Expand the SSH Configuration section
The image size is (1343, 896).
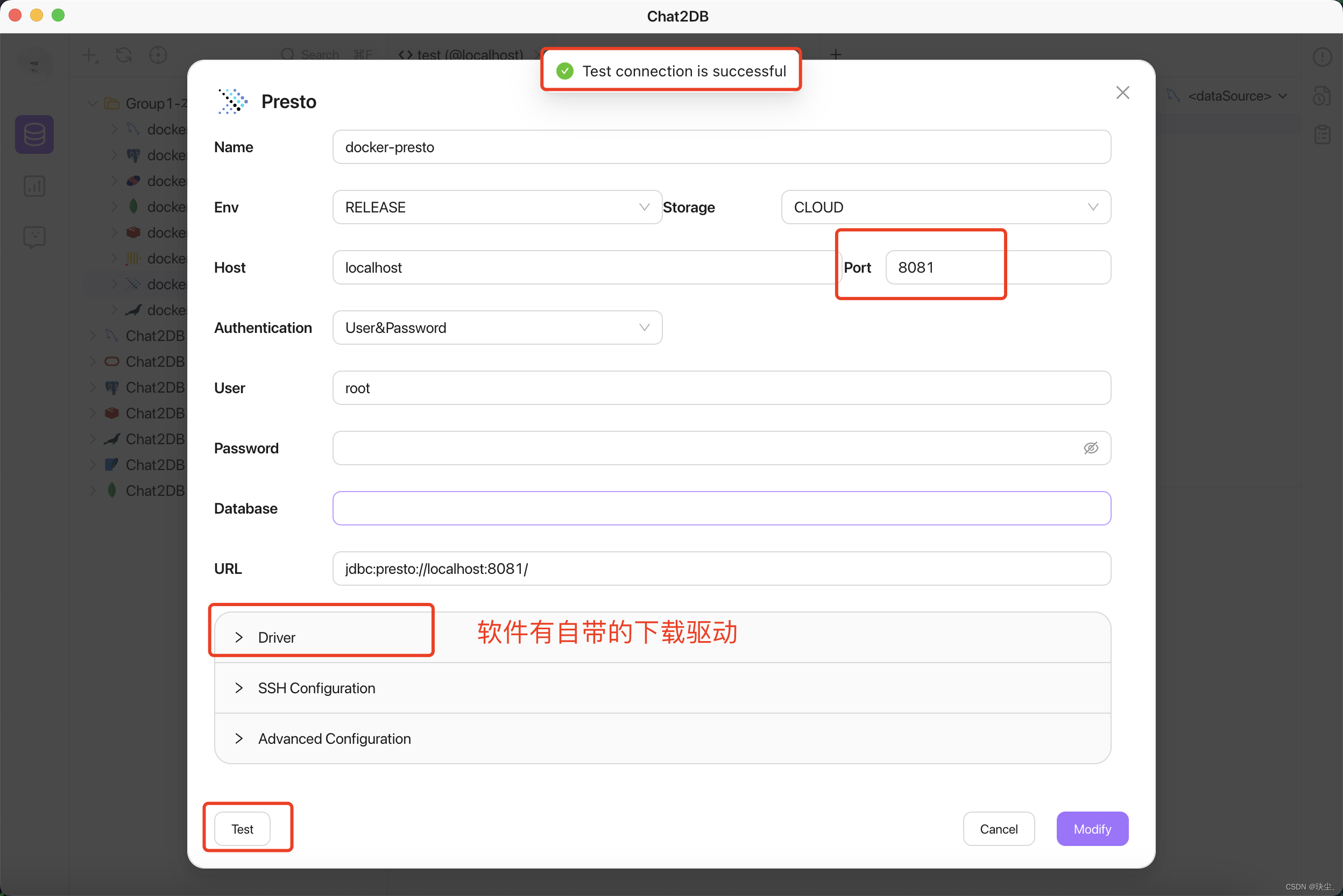click(x=662, y=688)
